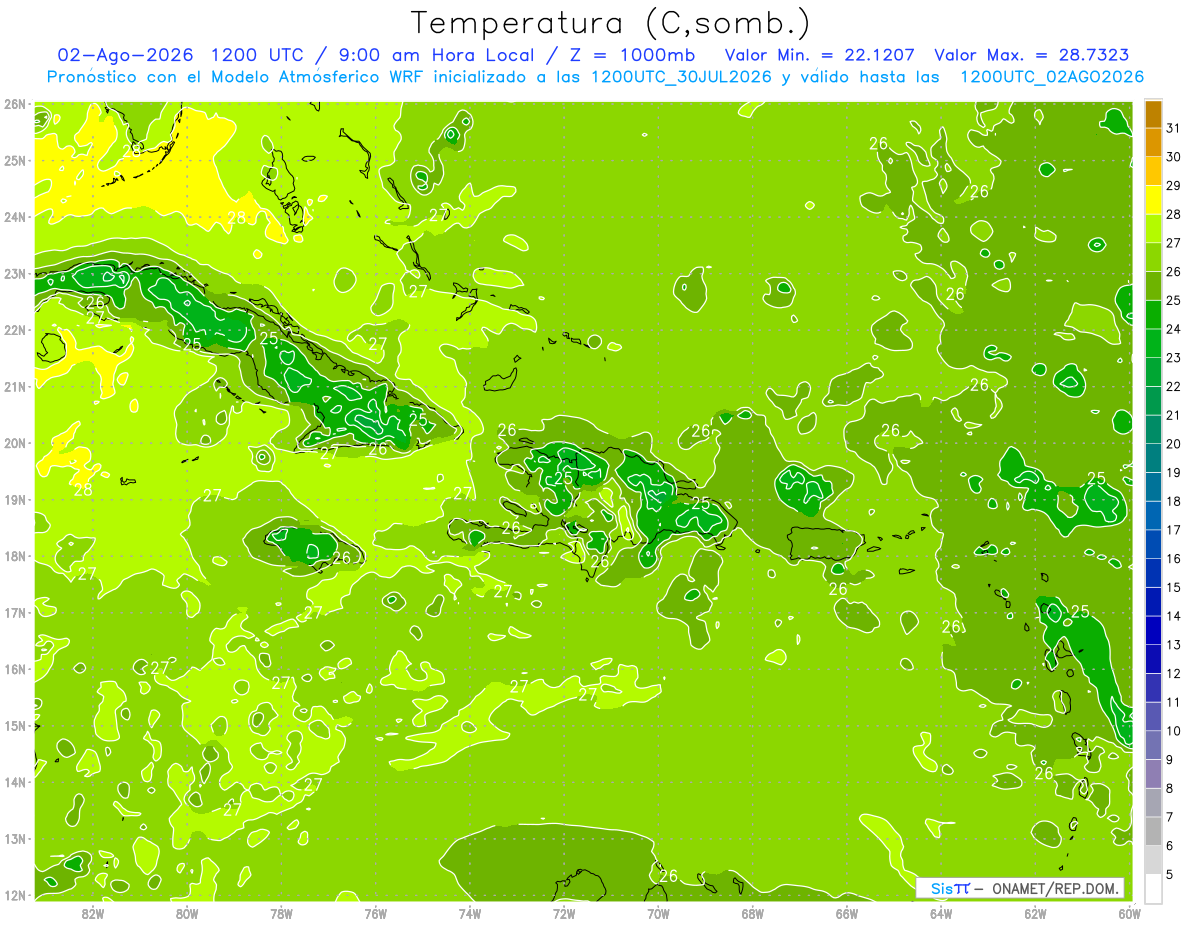Click the gray legend swatch between 6 and 7
1200x927 pixels.
click(x=1153, y=831)
